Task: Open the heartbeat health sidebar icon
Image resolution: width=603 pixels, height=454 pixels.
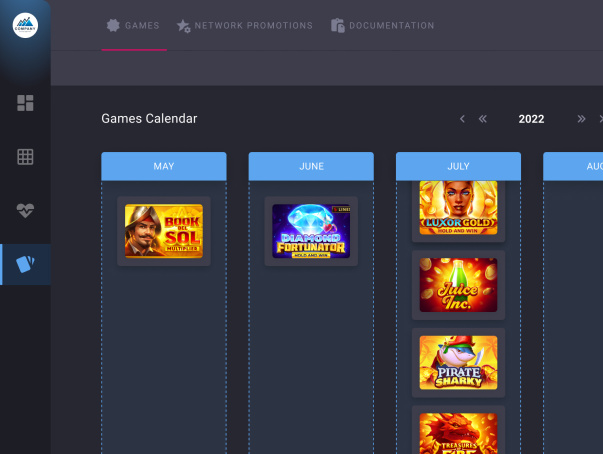Action: pyautogui.click(x=25, y=210)
